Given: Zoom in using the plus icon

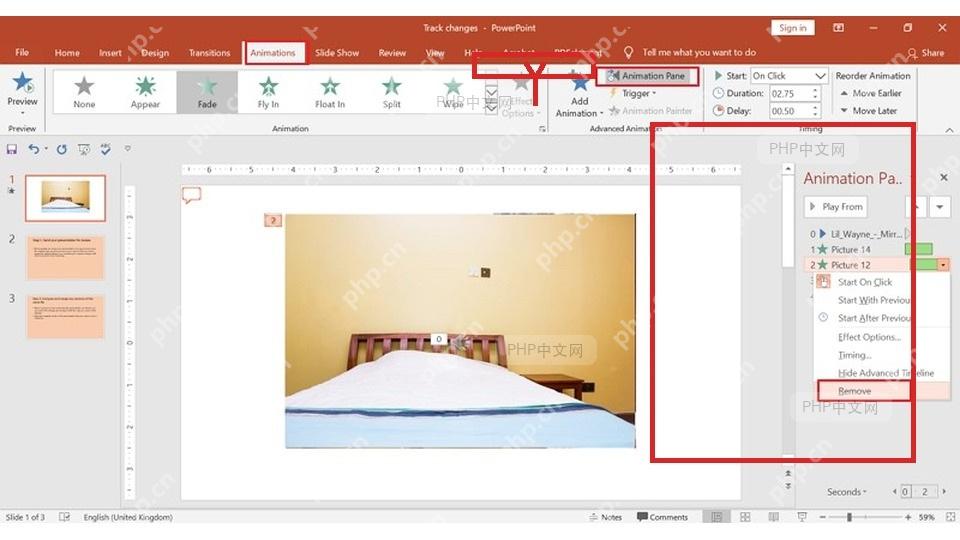Looking at the screenshot, I should (x=908, y=517).
